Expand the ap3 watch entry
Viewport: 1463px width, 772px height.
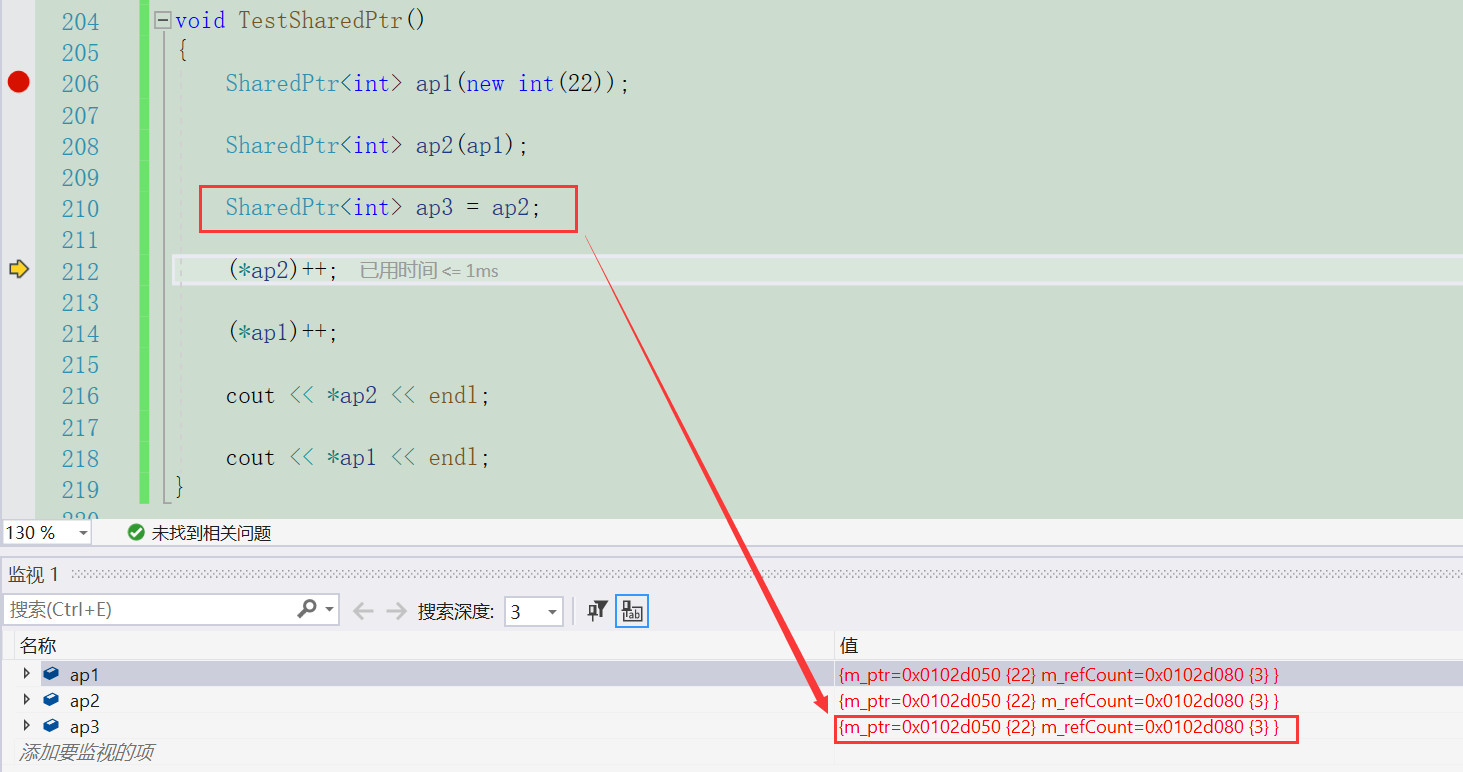27,726
